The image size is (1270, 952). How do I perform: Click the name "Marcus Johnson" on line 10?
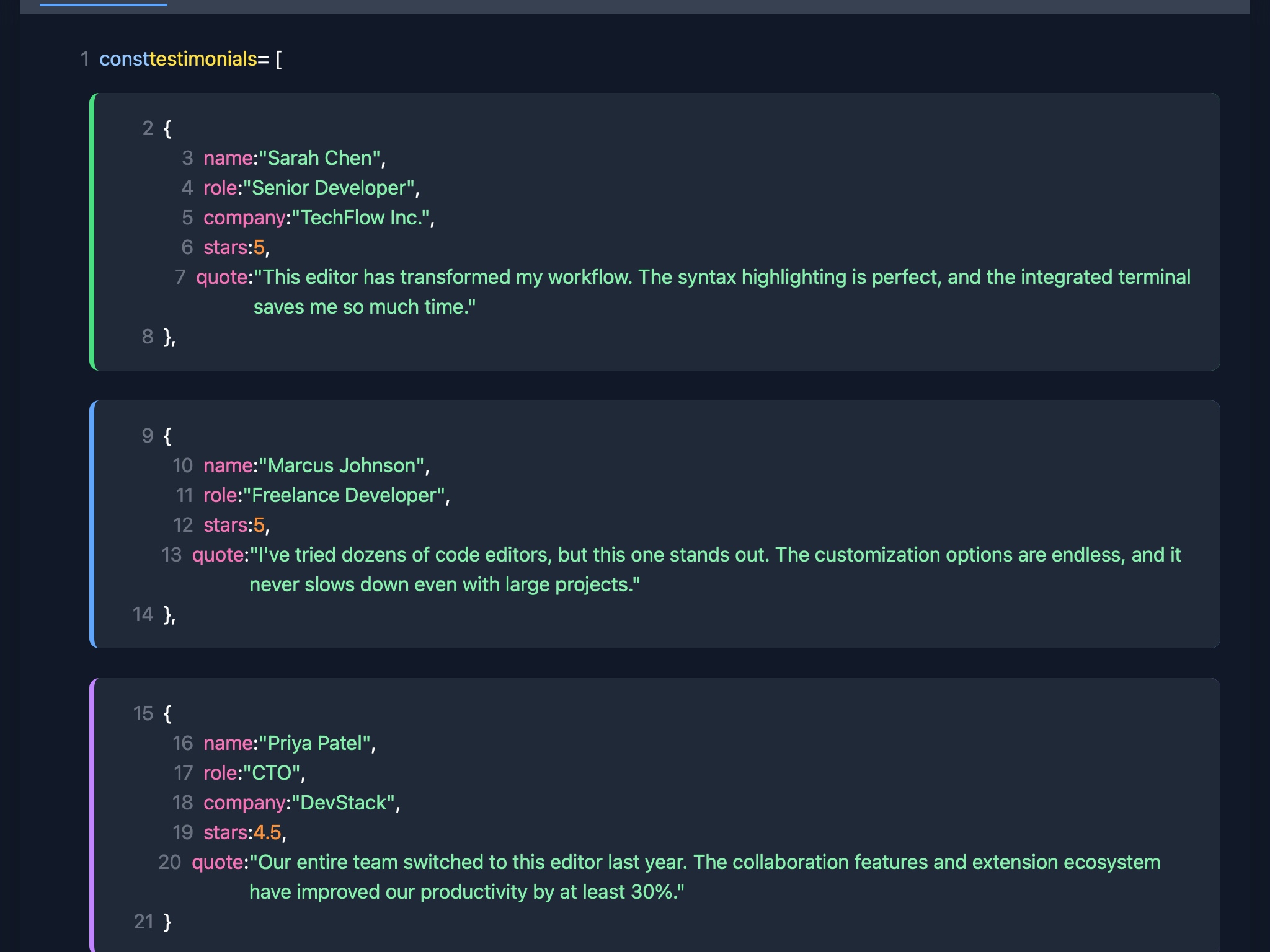pyautogui.click(x=343, y=465)
